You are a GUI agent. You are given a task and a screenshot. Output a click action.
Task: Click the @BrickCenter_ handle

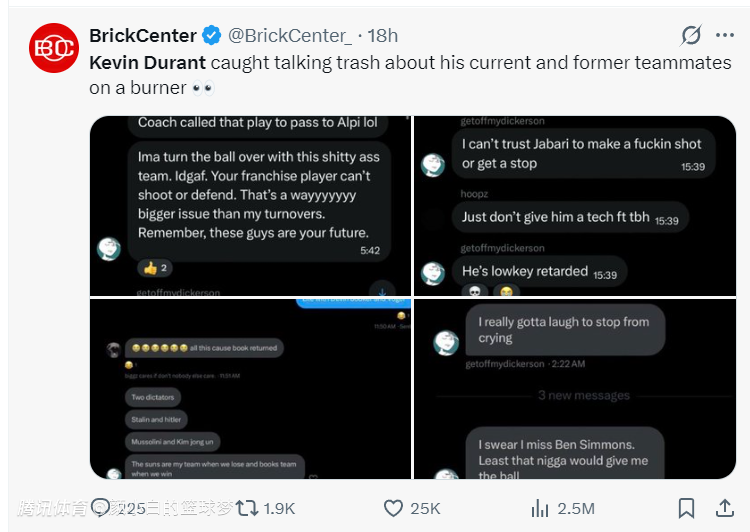point(290,36)
